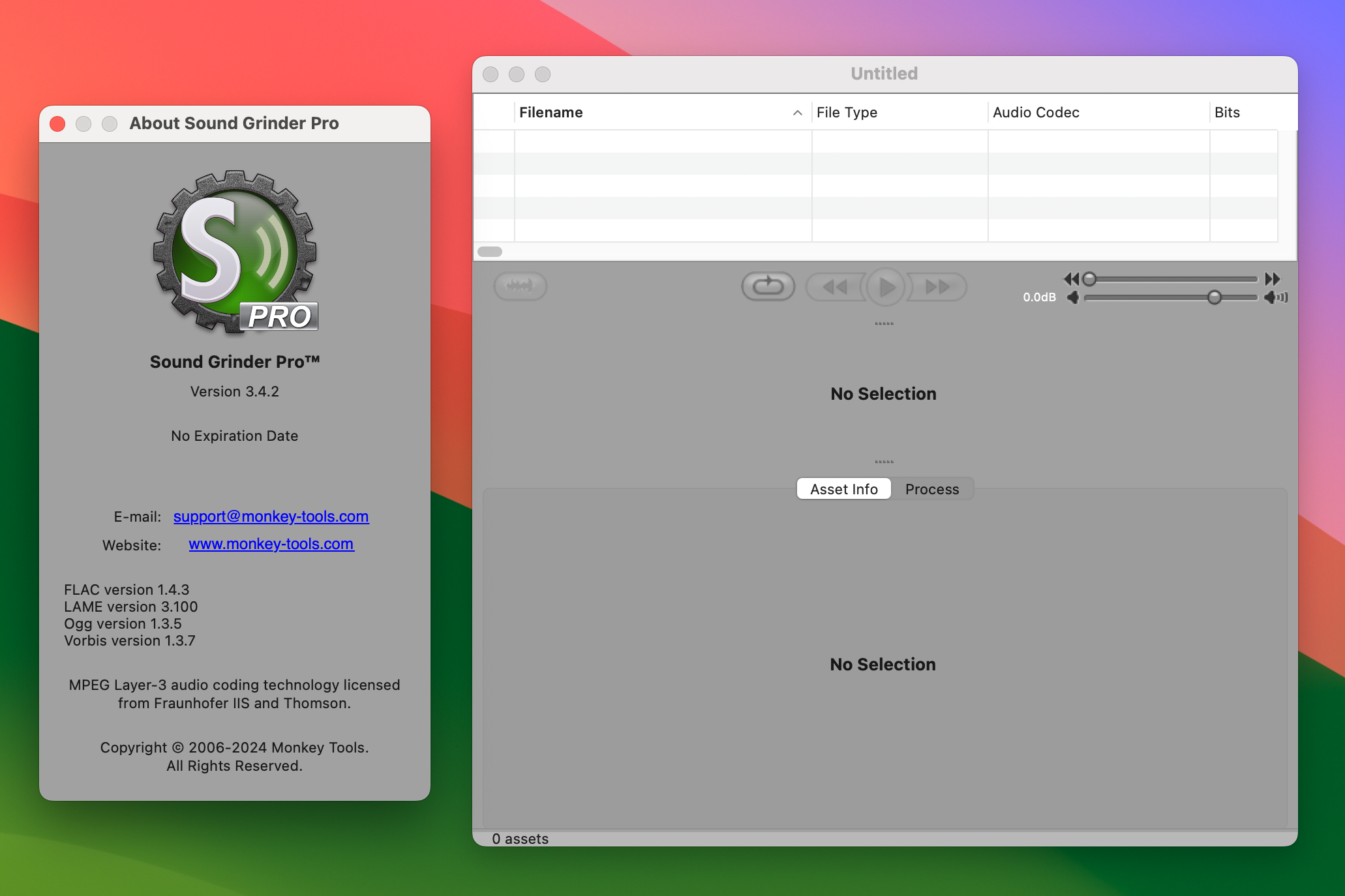Click the waveform view button
Image resolution: width=1345 pixels, height=896 pixels.
520,286
